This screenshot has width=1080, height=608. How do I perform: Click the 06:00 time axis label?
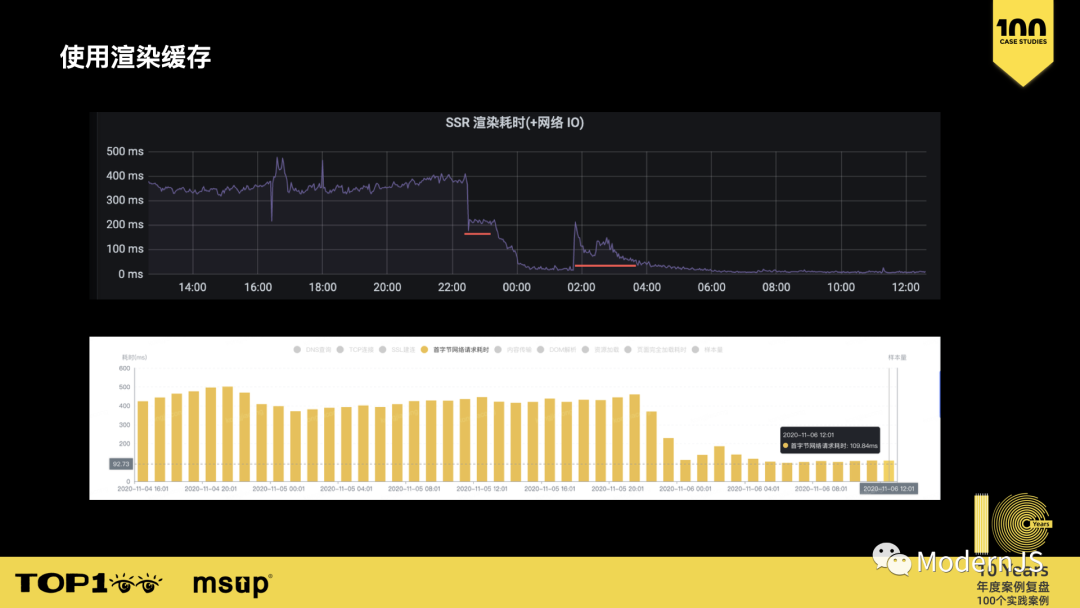click(x=712, y=287)
